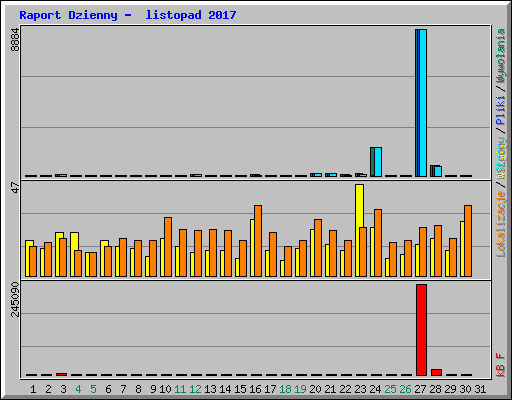512x400 pixels.
Task: Click the tall red kB bar for day 27
Action: click(421, 330)
